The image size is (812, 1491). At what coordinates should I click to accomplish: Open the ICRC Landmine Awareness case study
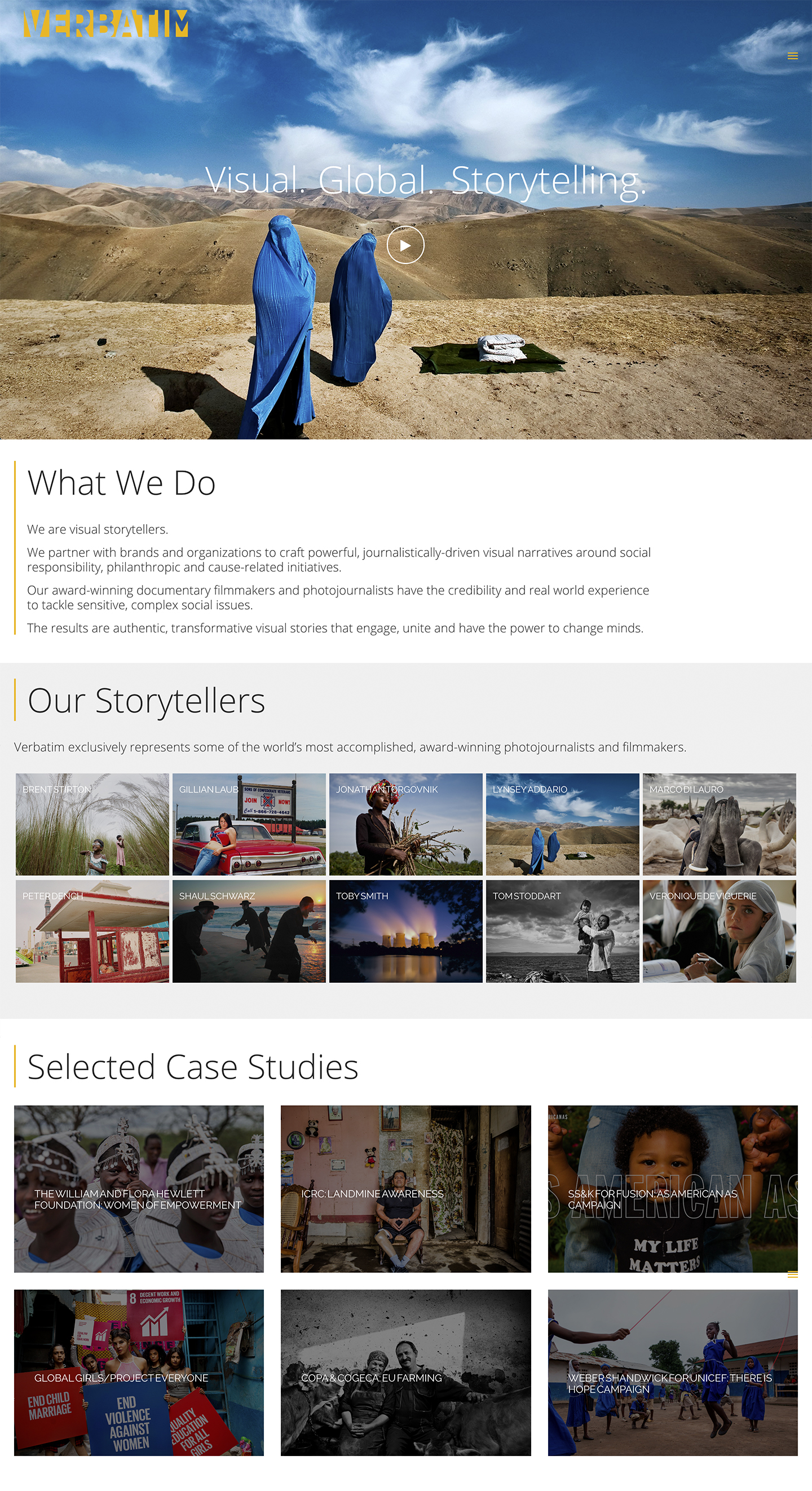(x=405, y=1189)
